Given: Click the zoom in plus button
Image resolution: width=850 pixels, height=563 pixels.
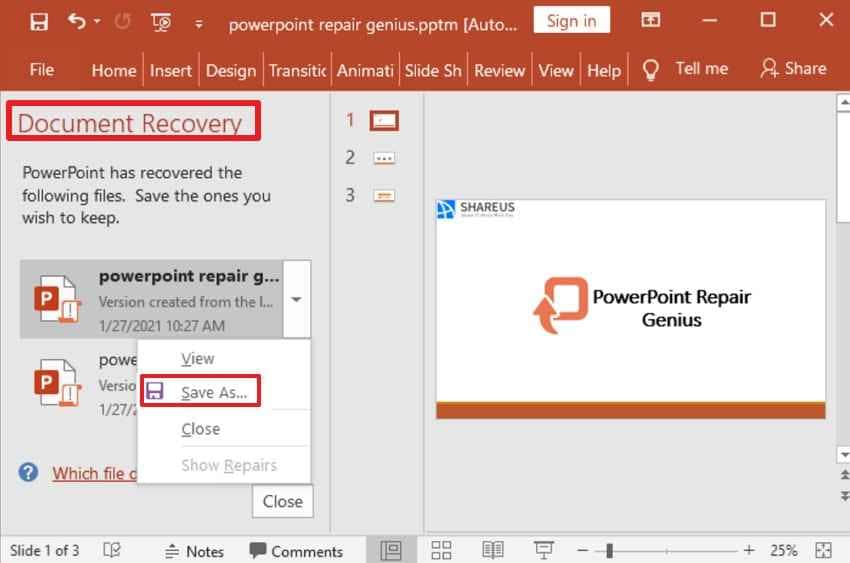Looking at the screenshot, I should 749,551.
